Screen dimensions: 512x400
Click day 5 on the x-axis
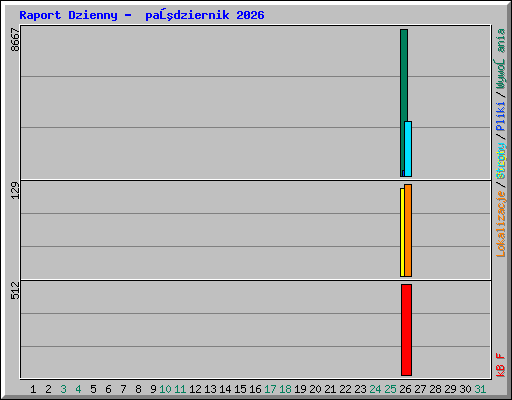coord(93,389)
